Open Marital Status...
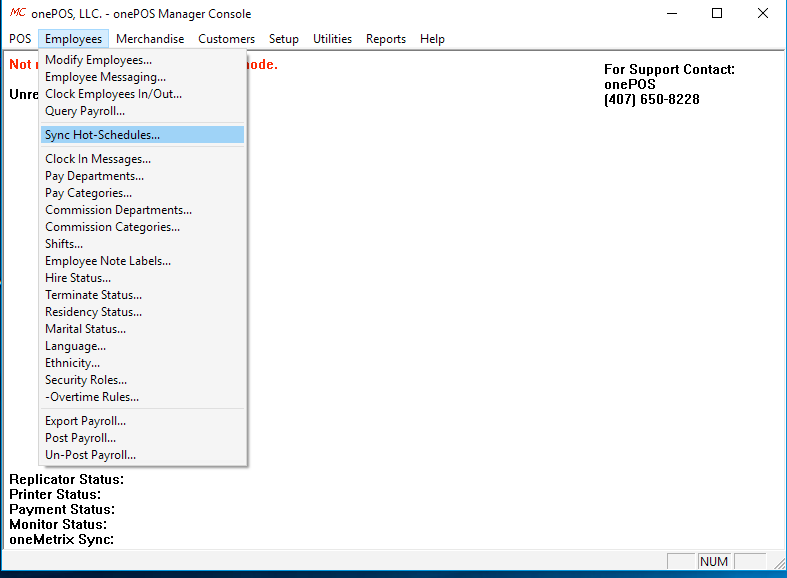The height and width of the screenshot is (578, 787). [x=143, y=329]
